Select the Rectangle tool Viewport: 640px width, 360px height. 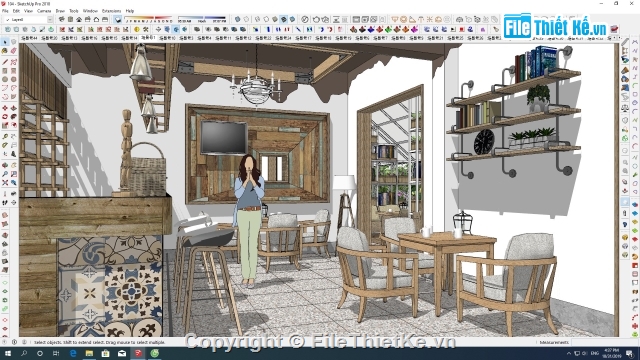(x=5, y=71)
